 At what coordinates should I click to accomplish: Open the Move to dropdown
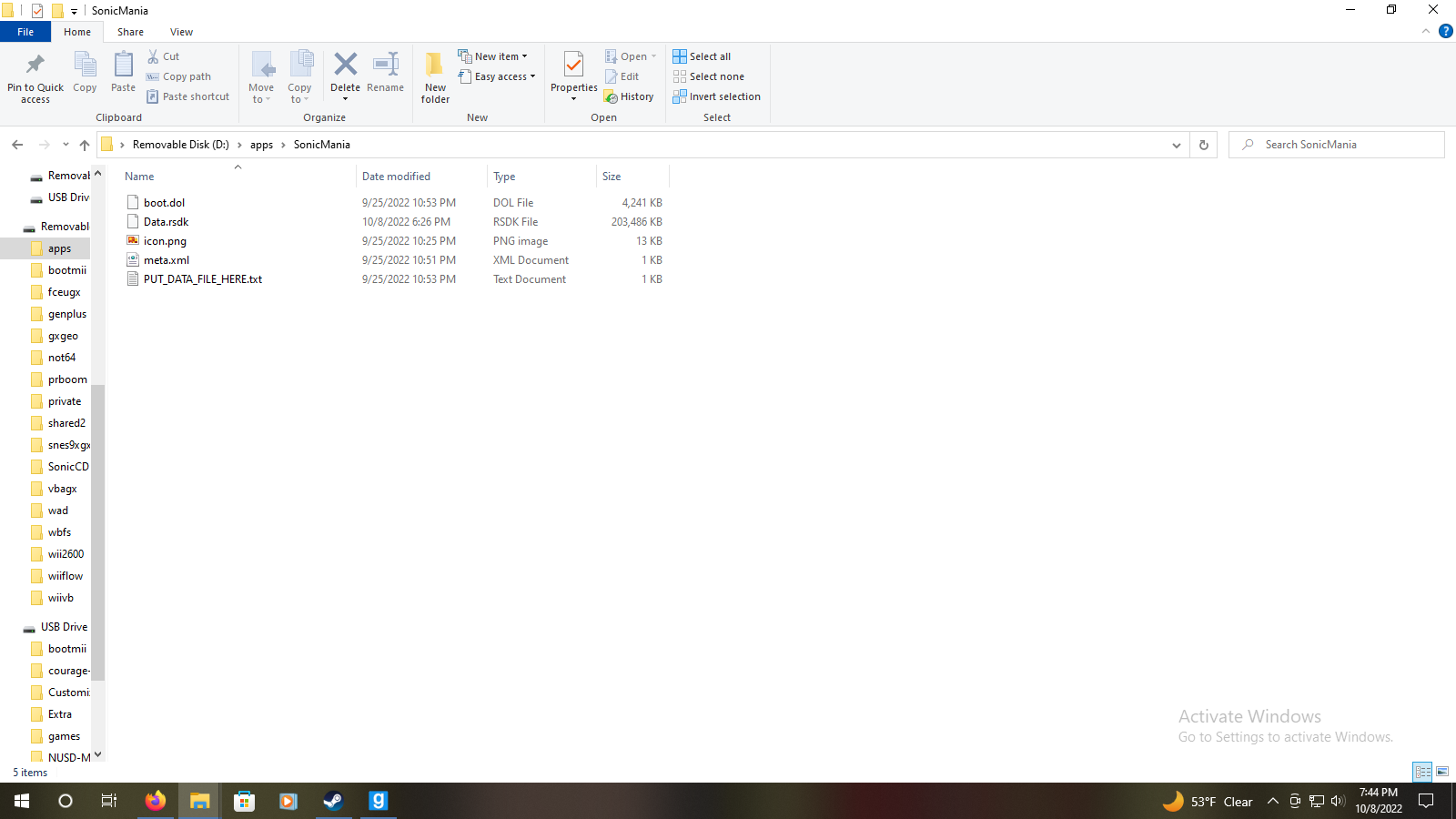[x=261, y=77]
